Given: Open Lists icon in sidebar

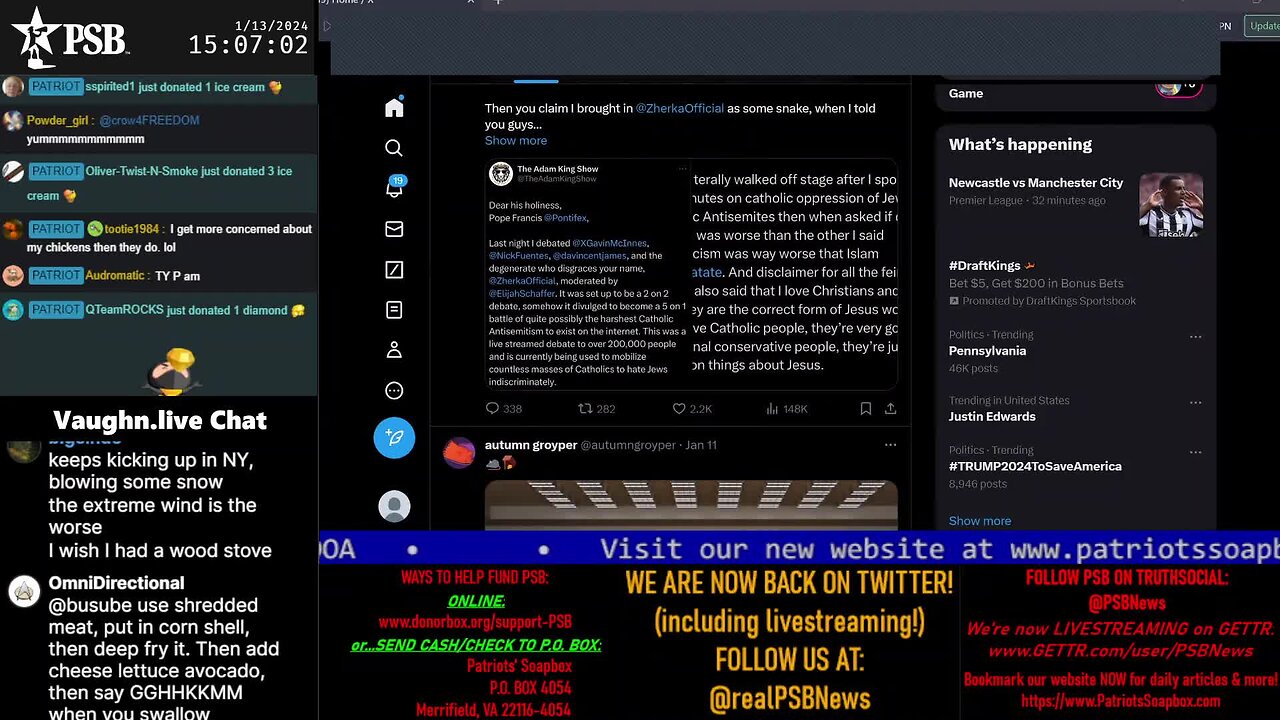Looking at the screenshot, I should (394, 310).
